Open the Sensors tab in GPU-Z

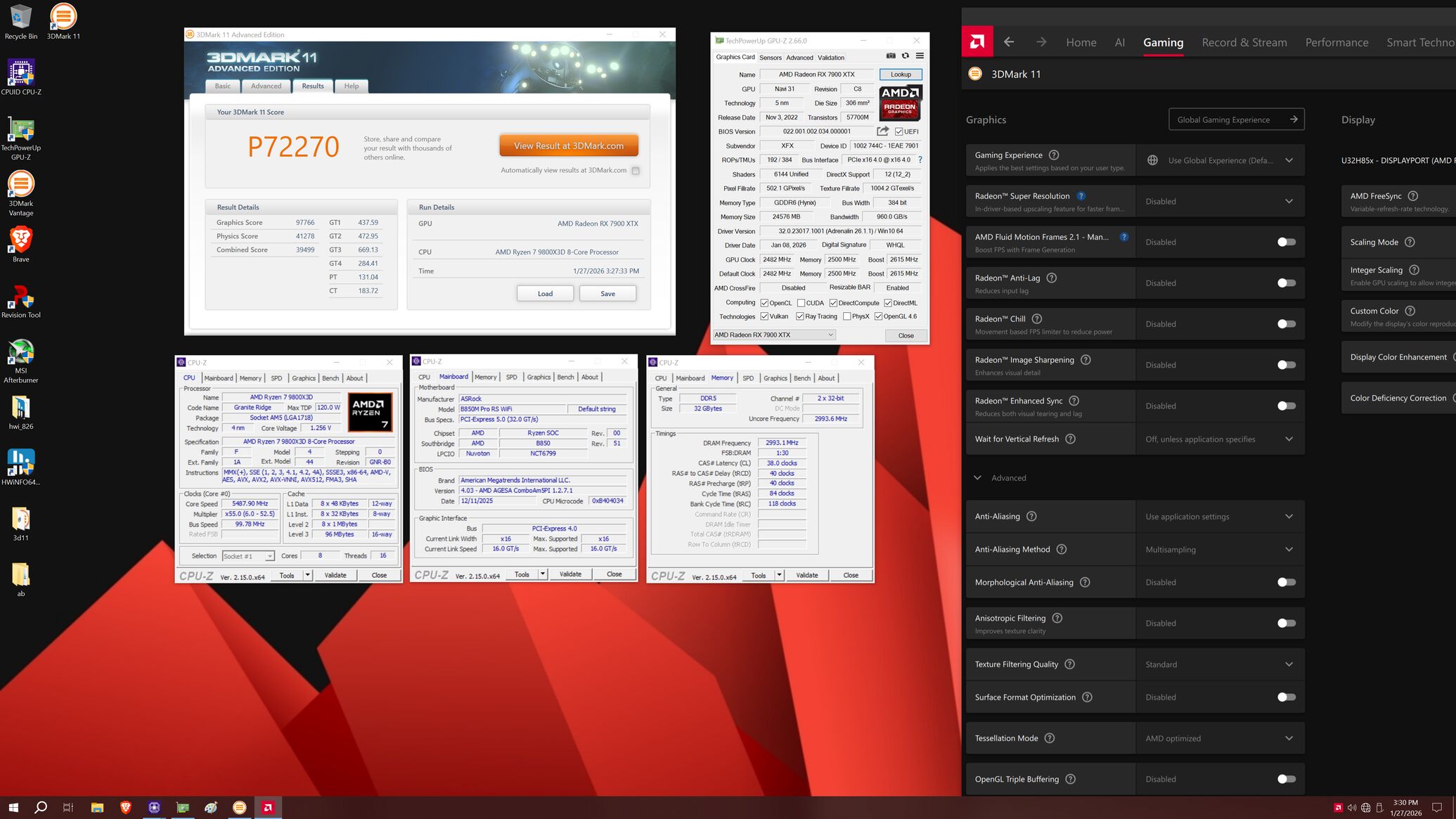pos(770,58)
